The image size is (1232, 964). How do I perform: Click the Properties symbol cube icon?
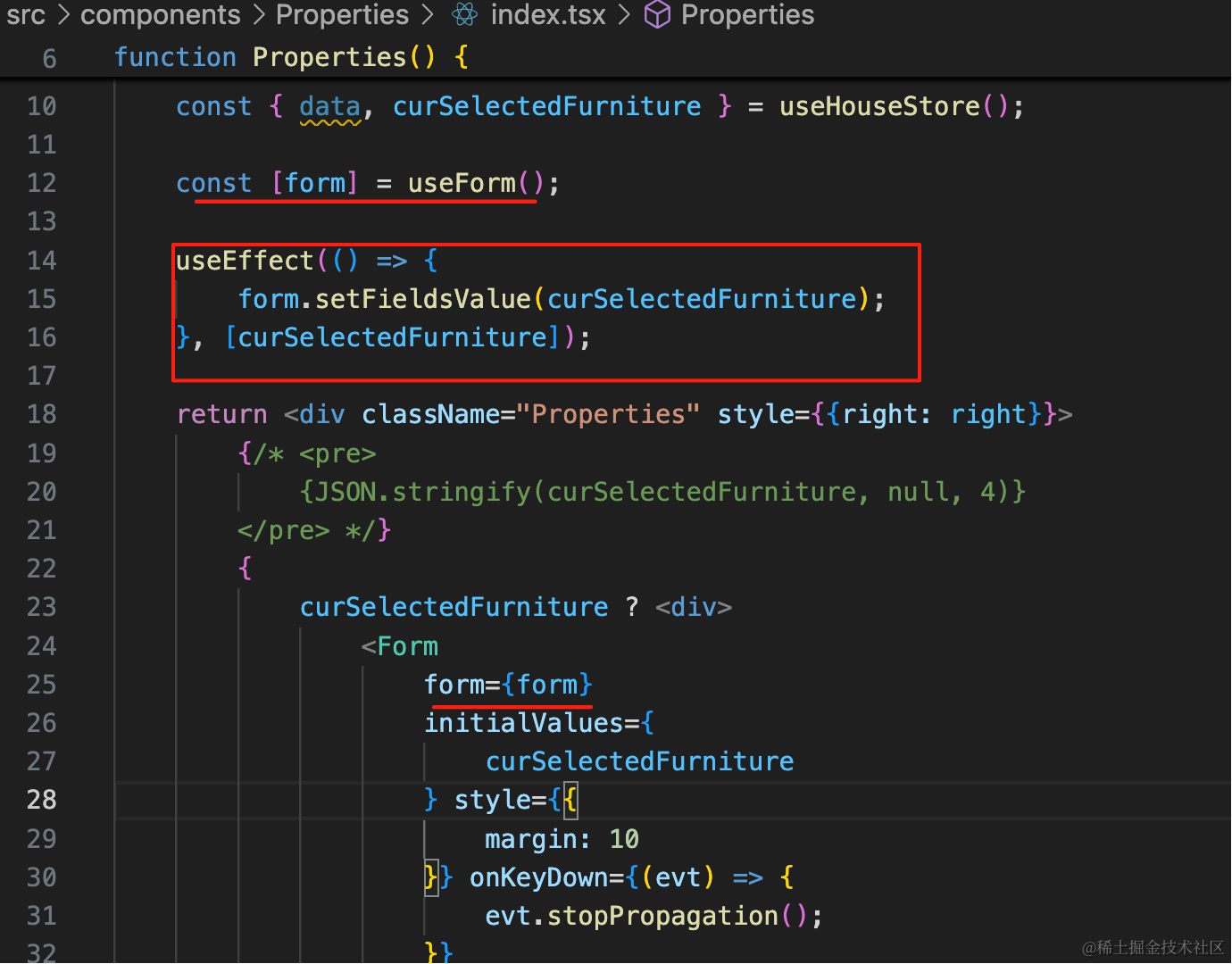[x=657, y=14]
